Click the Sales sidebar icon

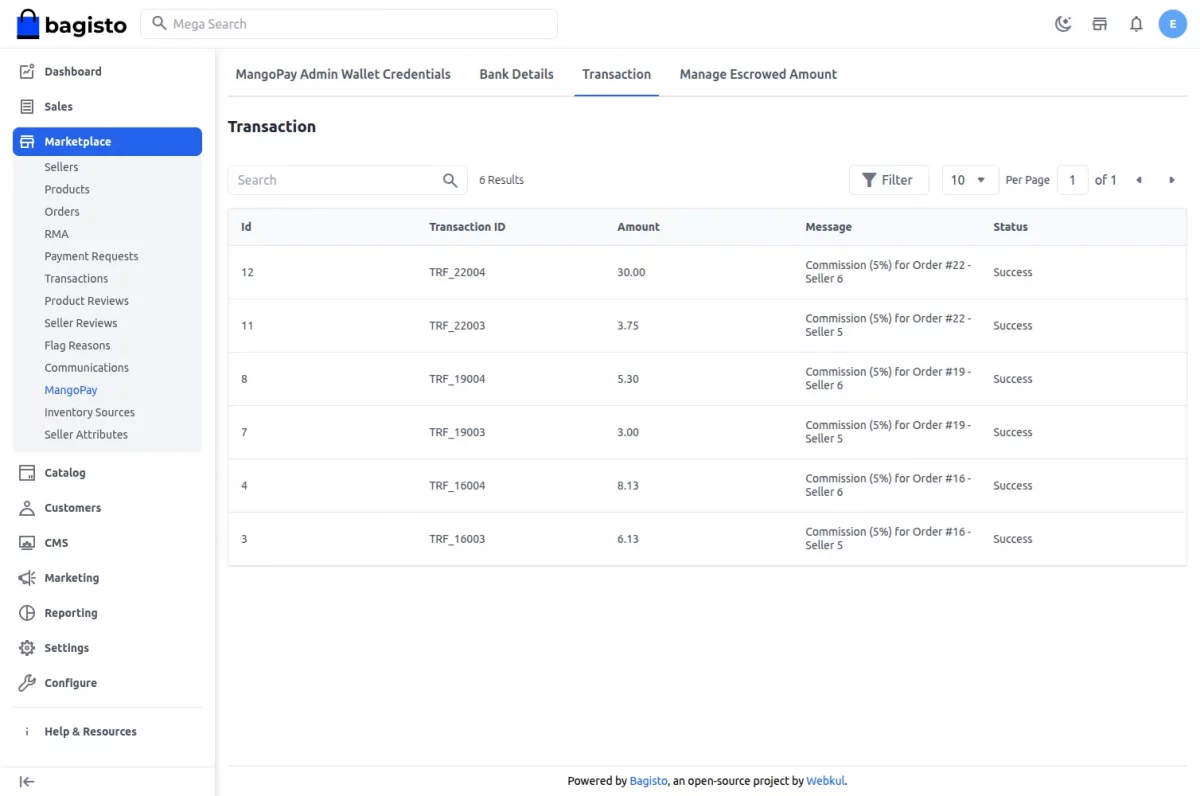(27, 107)
